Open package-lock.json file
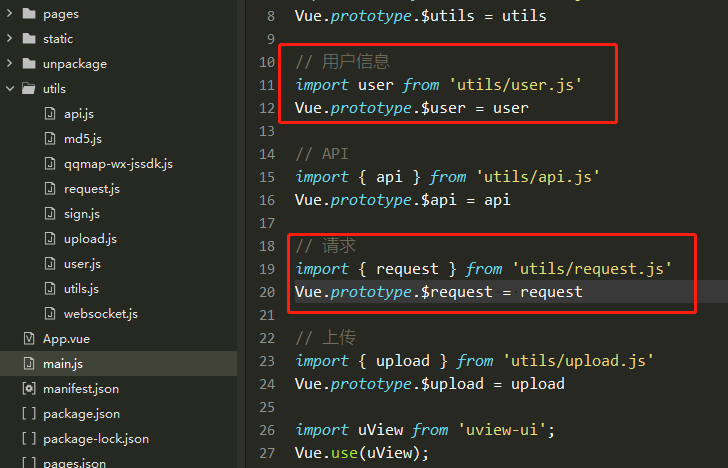 pyautogui.click(x=96, y=439)
